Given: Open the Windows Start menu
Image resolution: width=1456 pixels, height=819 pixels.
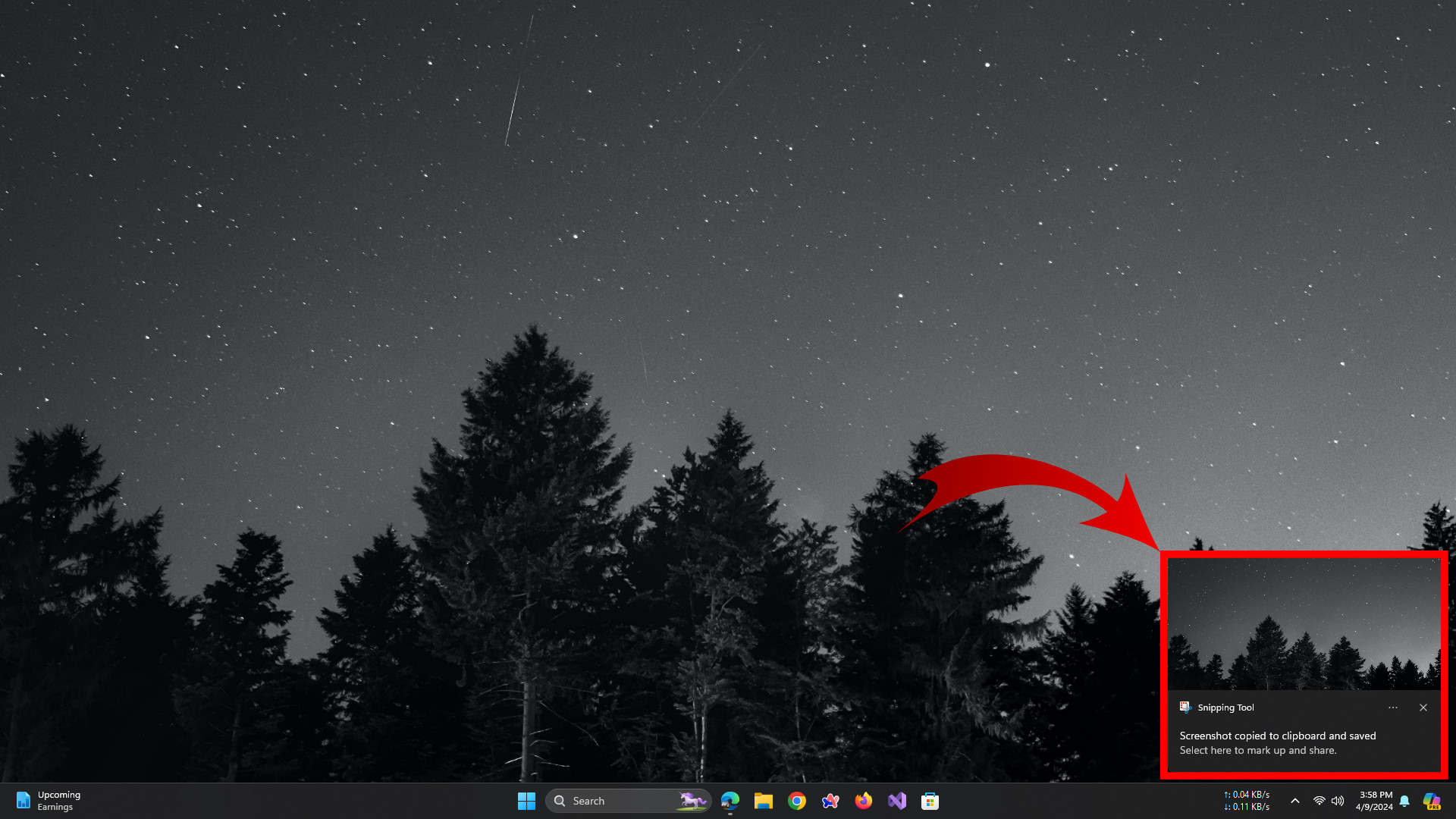Looking at the screenshot, I should pyautogui.click(x=526, y=801).
